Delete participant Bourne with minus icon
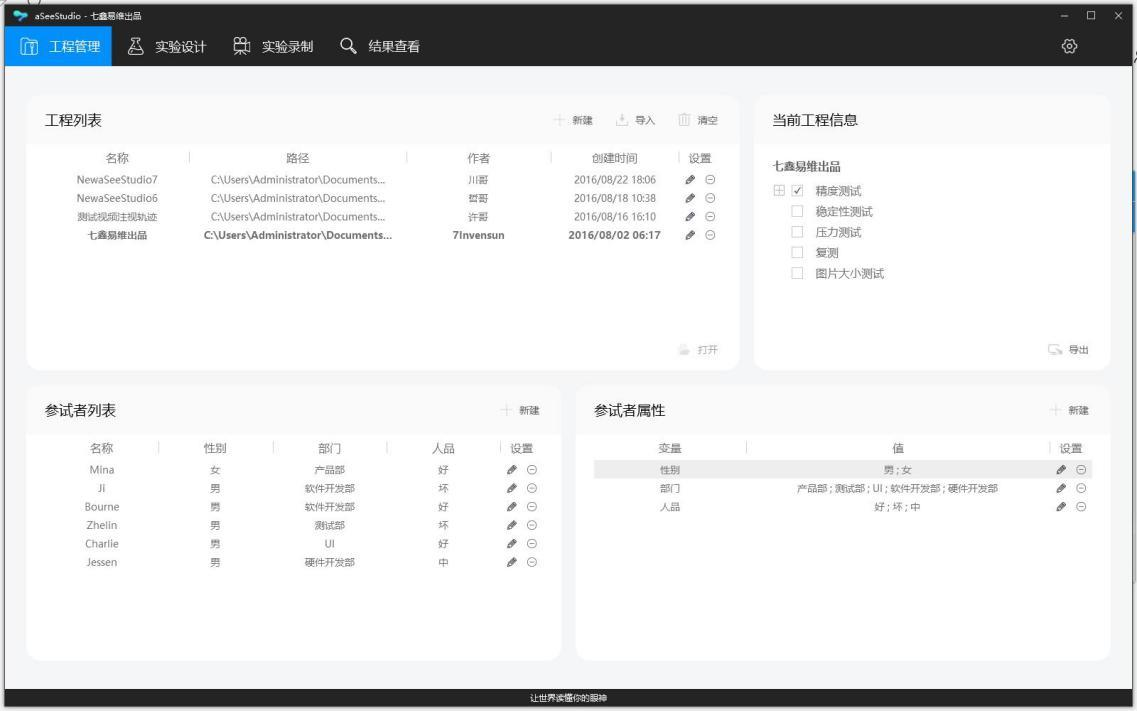The height and width of the screenshot is (711, 1137). click(x=532, y=507)
